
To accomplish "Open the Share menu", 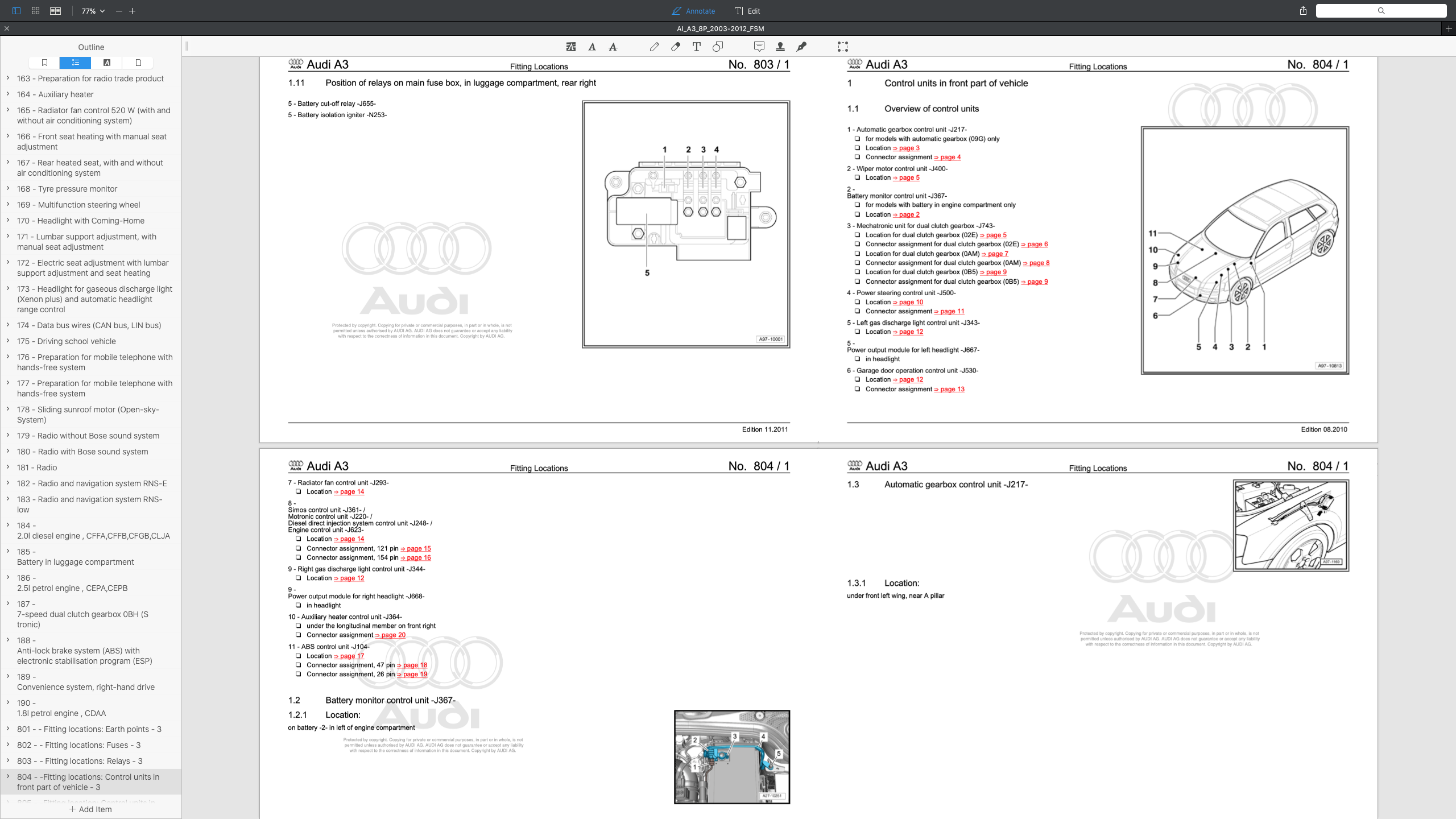I will point(1302,11).
